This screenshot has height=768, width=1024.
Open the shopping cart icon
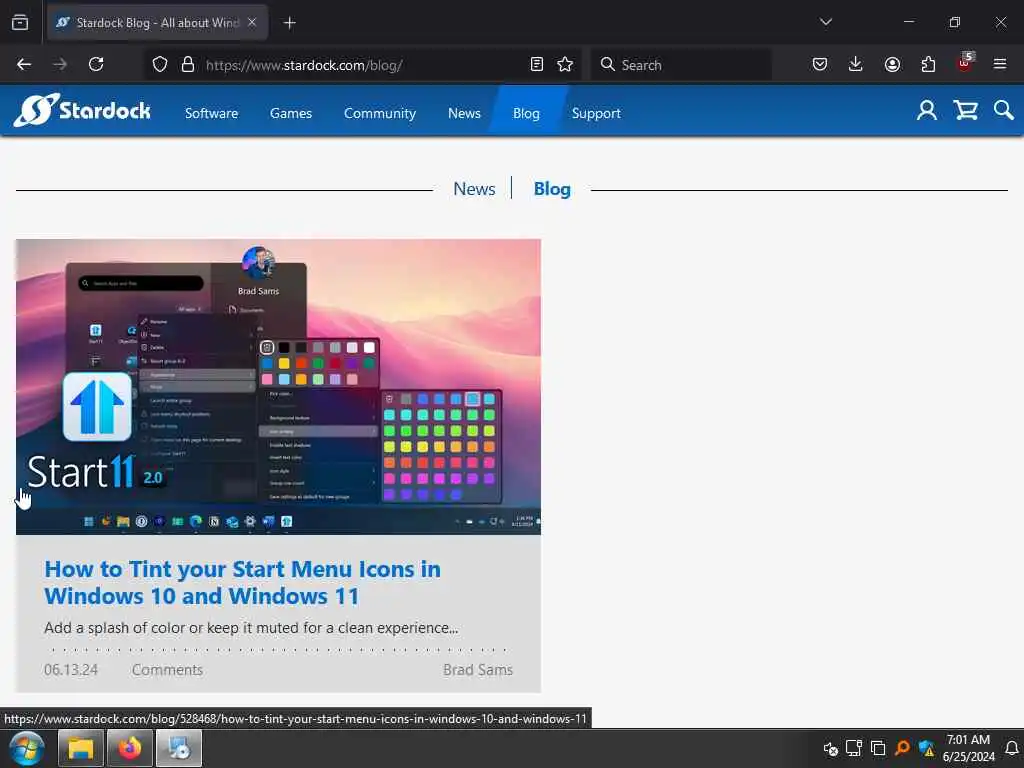point(965,110)
